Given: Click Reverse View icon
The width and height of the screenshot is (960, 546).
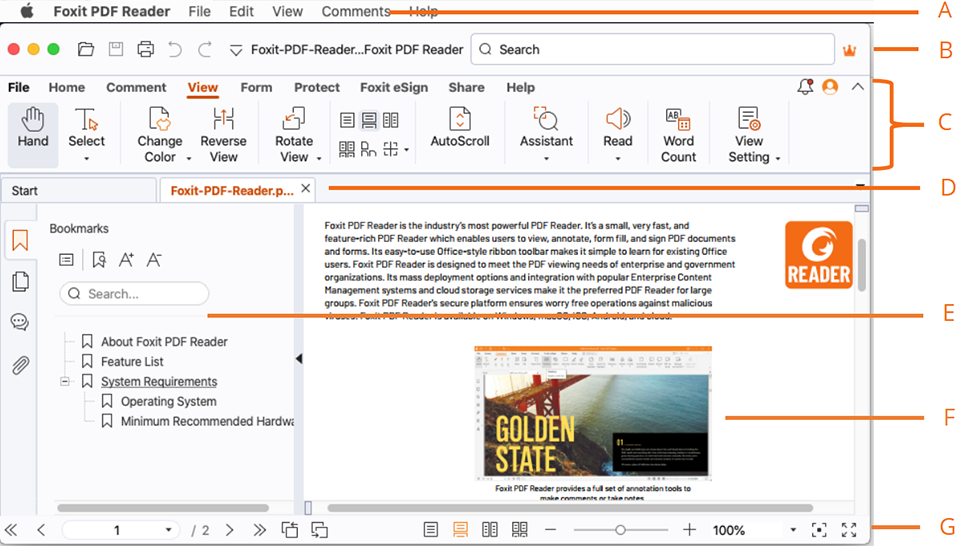Looking at the screenshot, I should [223, 119].
